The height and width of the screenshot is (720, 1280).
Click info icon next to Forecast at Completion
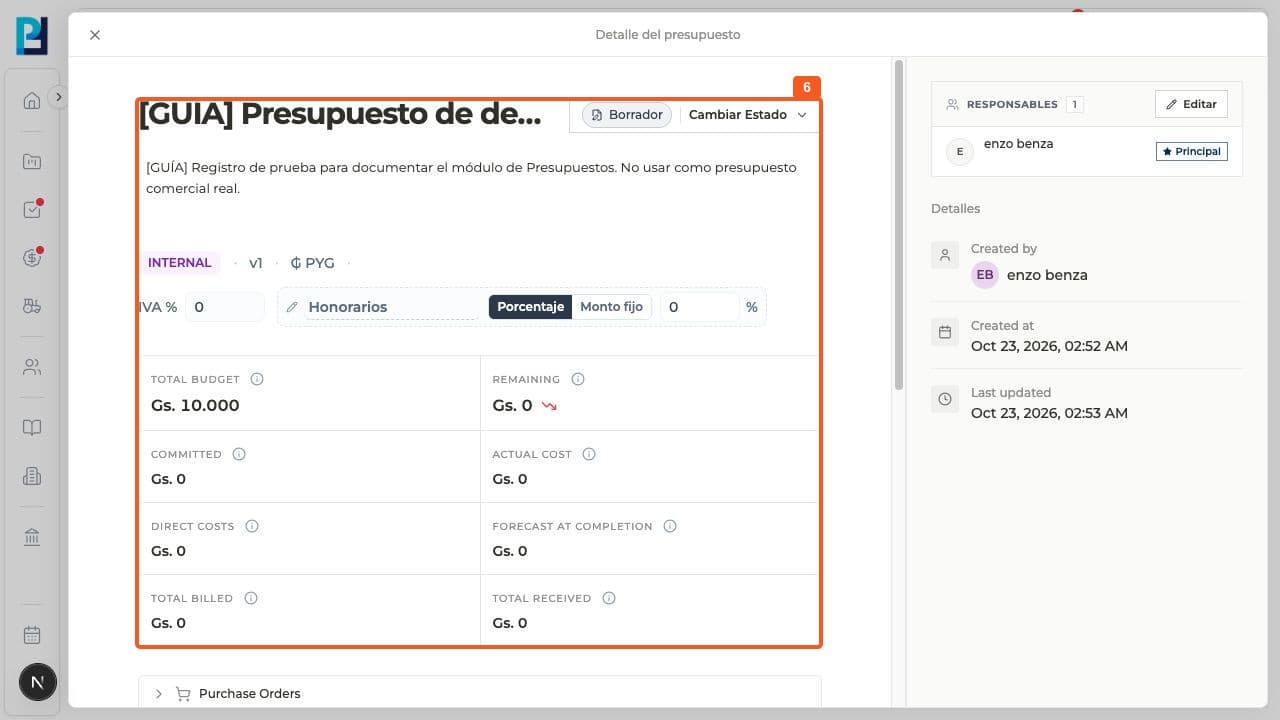tap(670, 526)
